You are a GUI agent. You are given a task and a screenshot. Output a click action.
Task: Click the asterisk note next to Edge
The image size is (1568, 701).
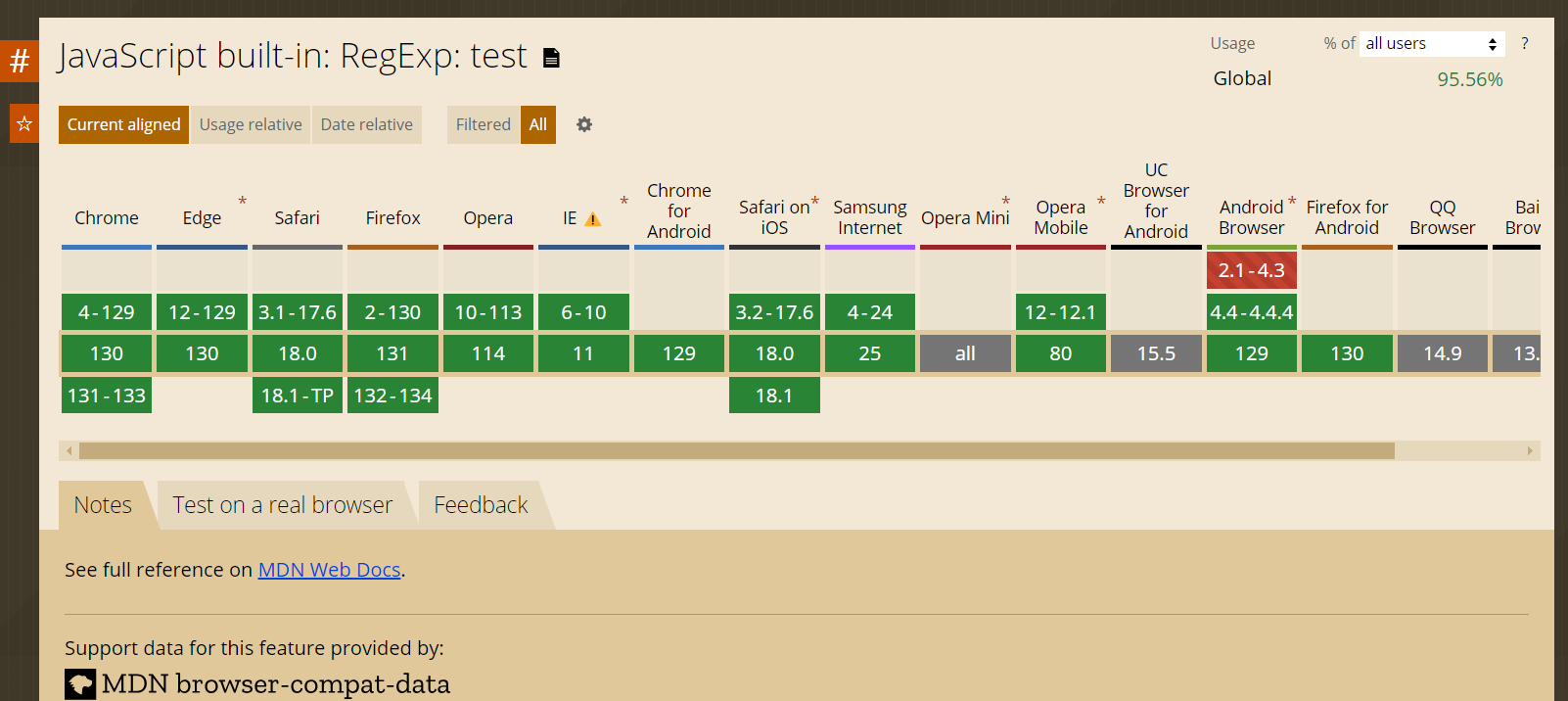[242, 202]
